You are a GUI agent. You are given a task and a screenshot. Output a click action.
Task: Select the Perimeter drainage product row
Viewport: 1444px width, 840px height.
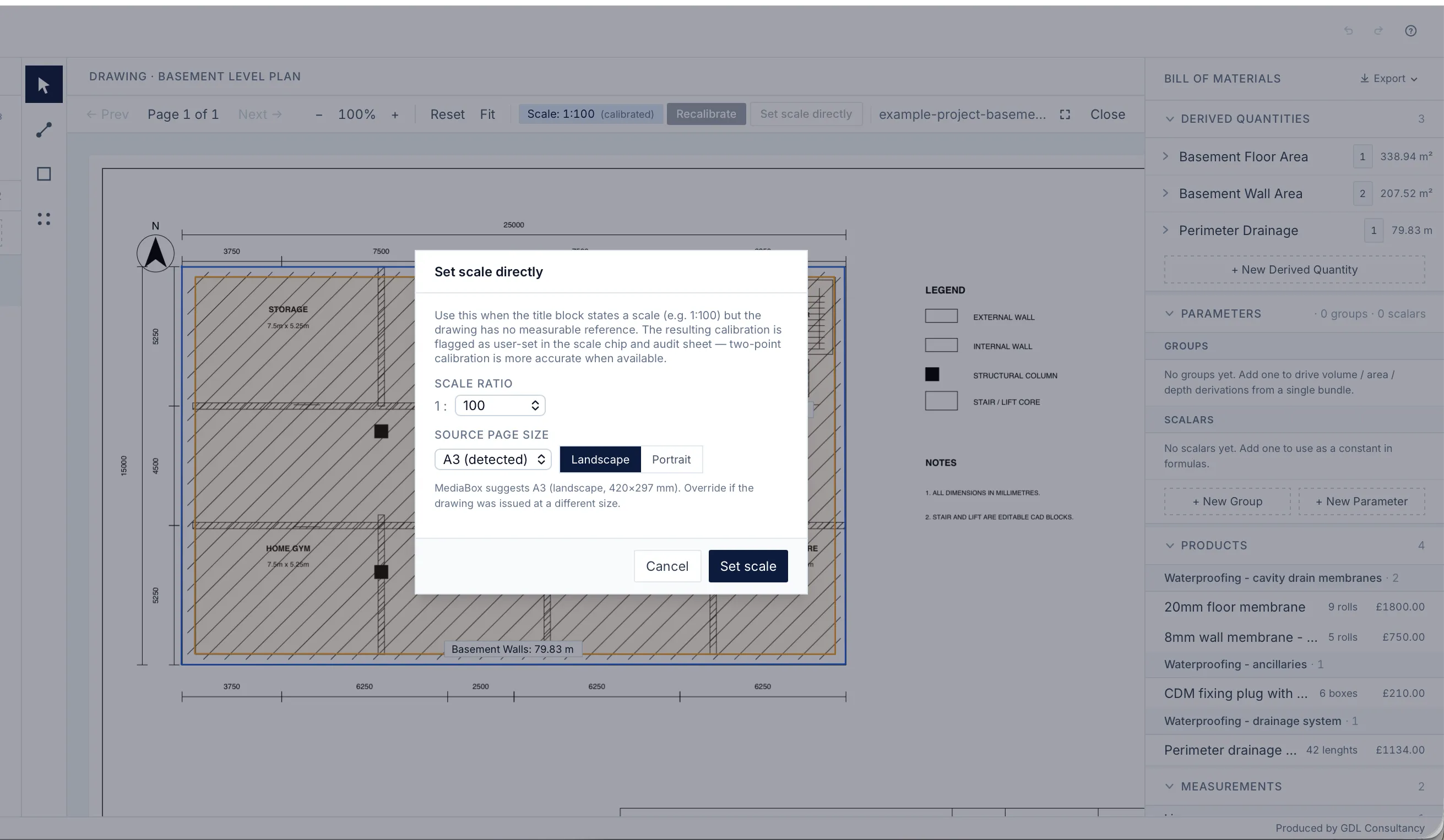[1294, 750]
